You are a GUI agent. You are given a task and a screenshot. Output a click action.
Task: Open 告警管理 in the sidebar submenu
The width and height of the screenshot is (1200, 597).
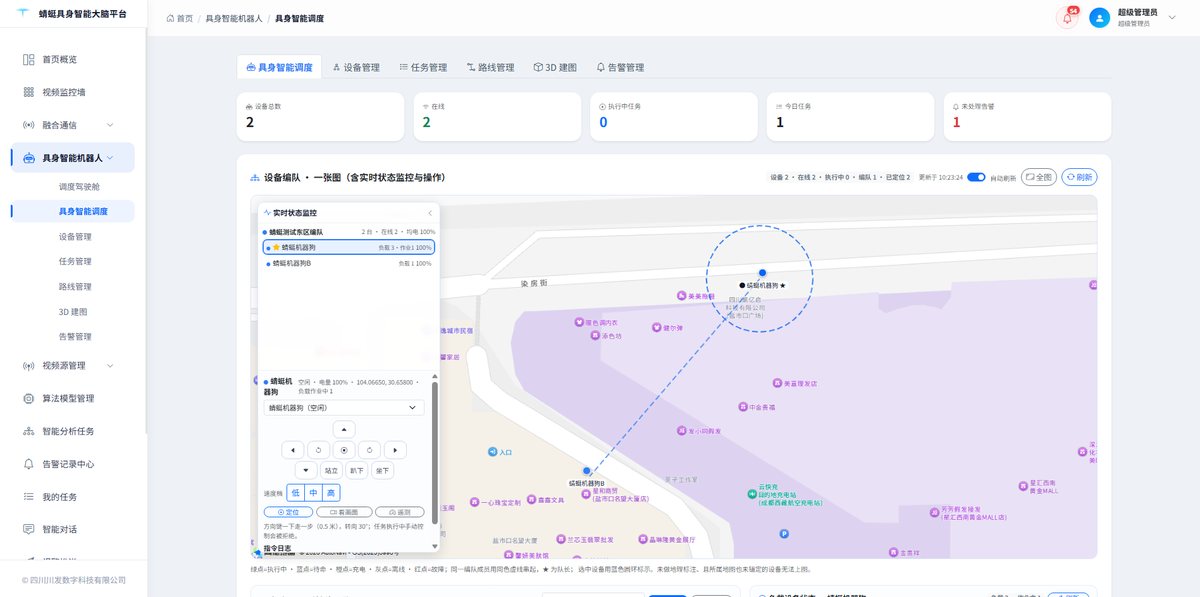pos(75,337)
